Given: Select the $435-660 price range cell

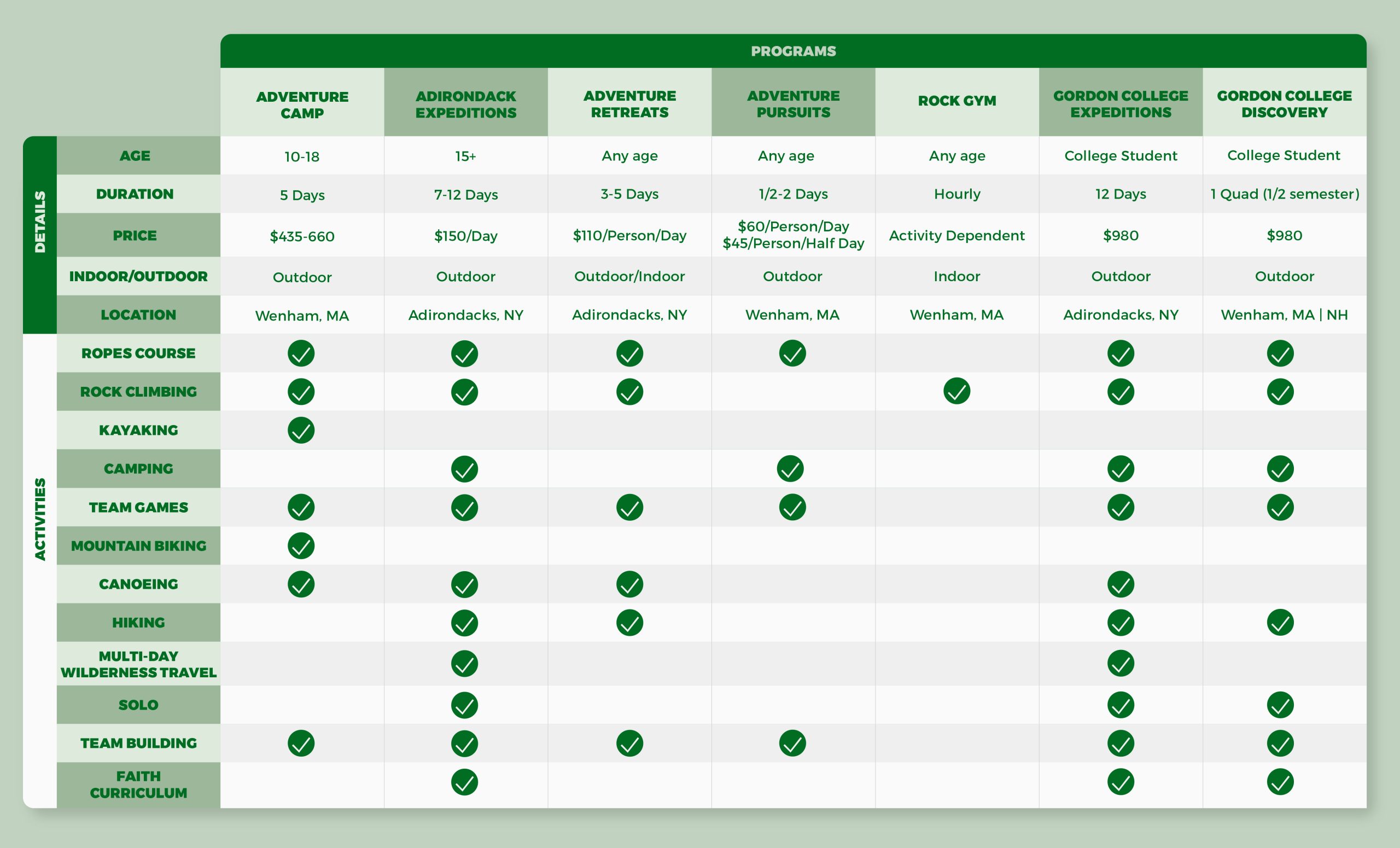Looking at the screenshot, I should click(x=301, y=235).
